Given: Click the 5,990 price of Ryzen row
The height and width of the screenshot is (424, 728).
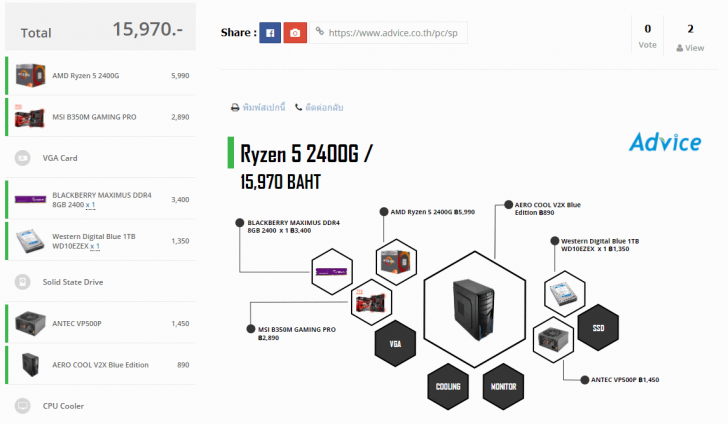Looking at the screenshot, I should click(180, 76).
